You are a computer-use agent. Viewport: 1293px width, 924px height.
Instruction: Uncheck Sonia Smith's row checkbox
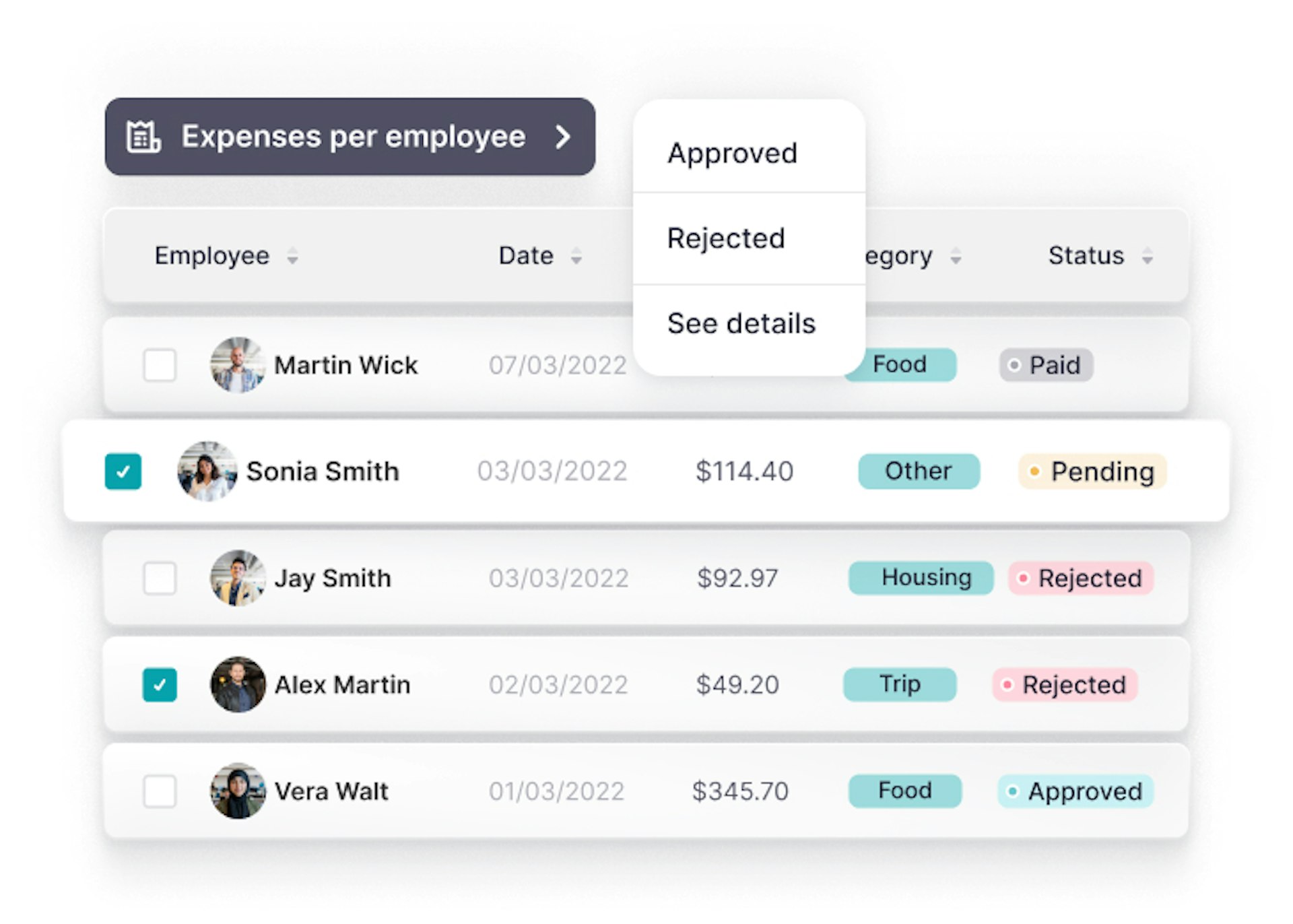[x=123, y=472]
